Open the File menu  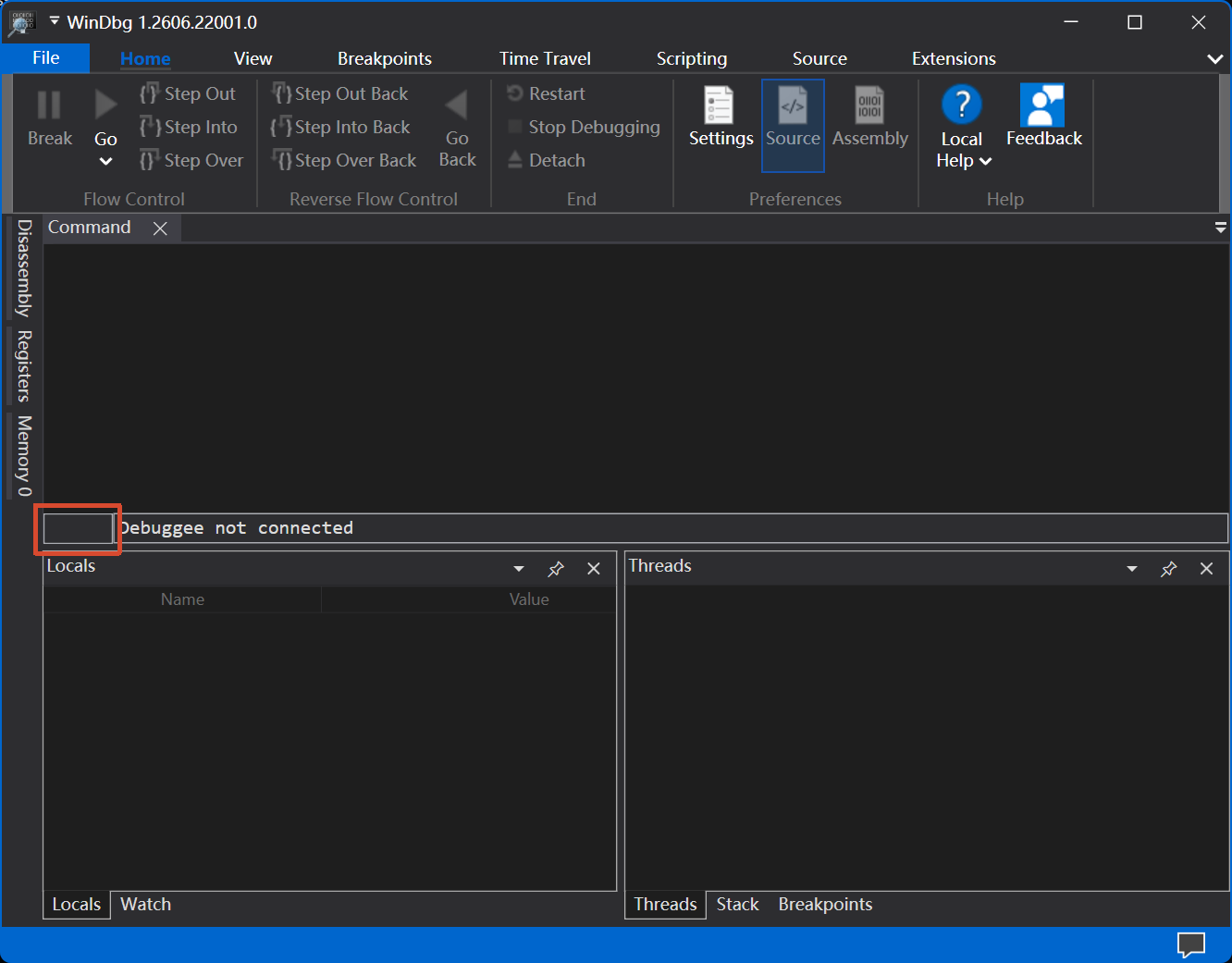click(x=46, y=58)
